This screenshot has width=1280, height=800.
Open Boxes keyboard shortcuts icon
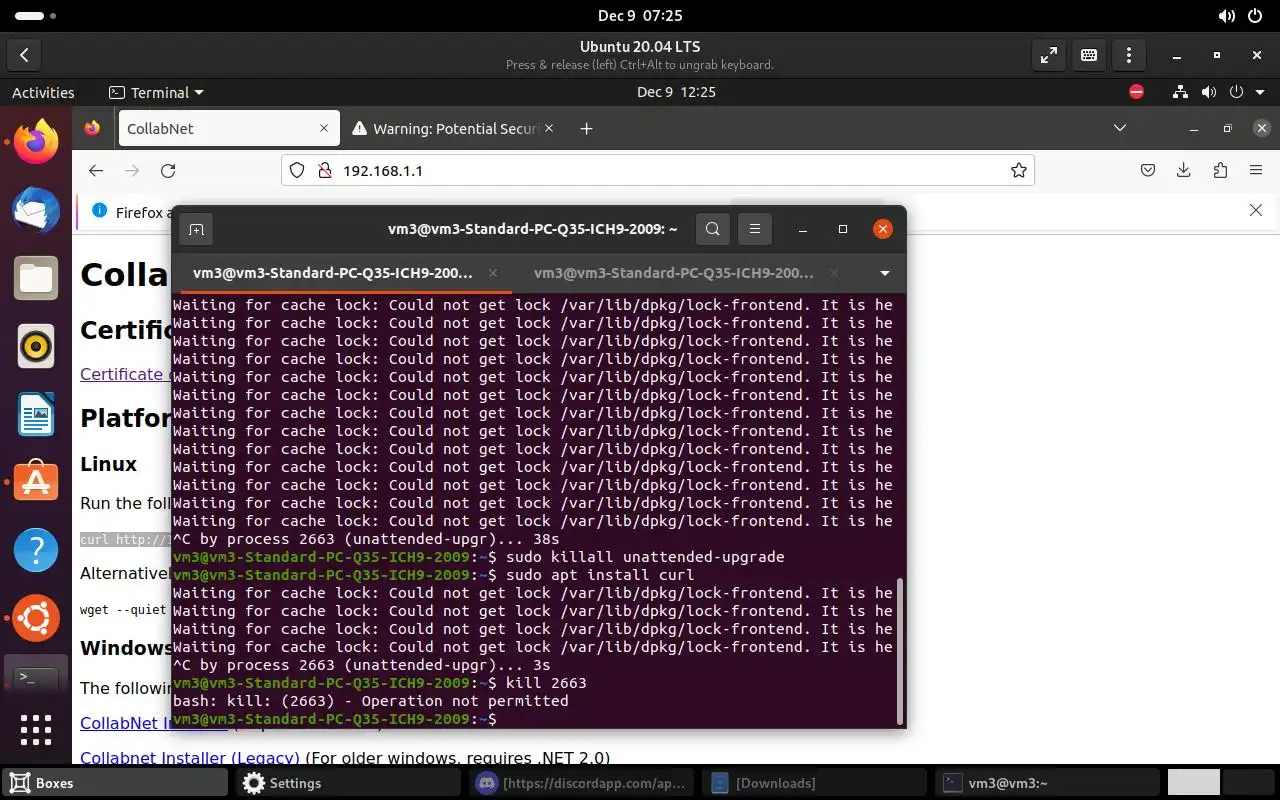[1089, 56]
